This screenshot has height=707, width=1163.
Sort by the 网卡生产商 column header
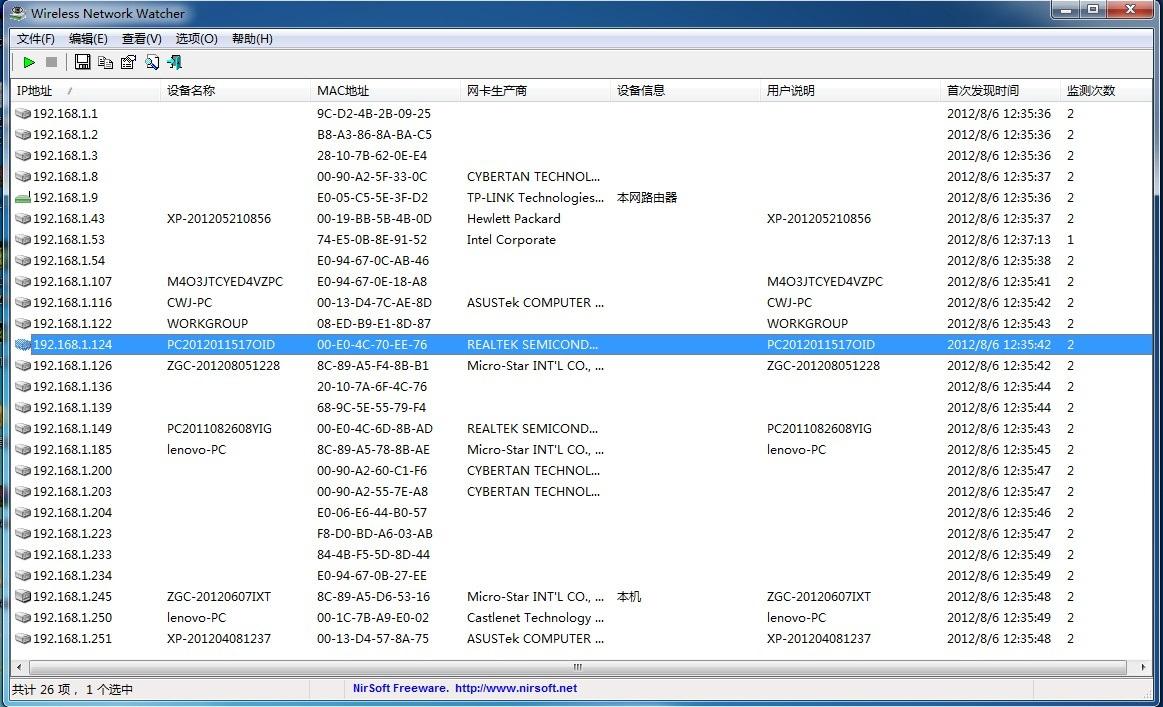[x=536, y=91]
